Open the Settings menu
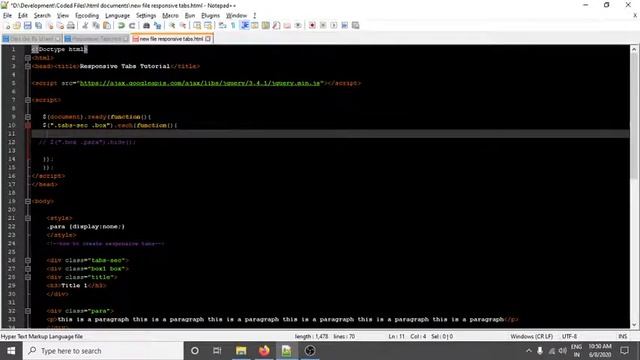 click(146, 16)
